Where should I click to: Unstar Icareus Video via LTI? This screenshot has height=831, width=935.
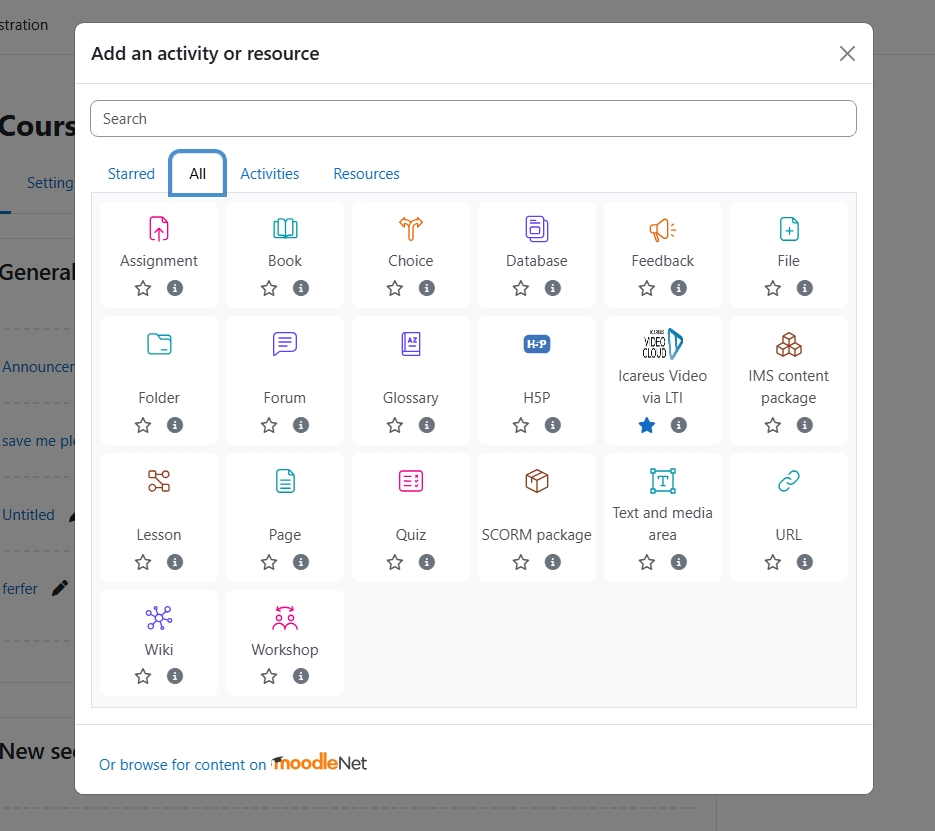click(x=647, y=425)
